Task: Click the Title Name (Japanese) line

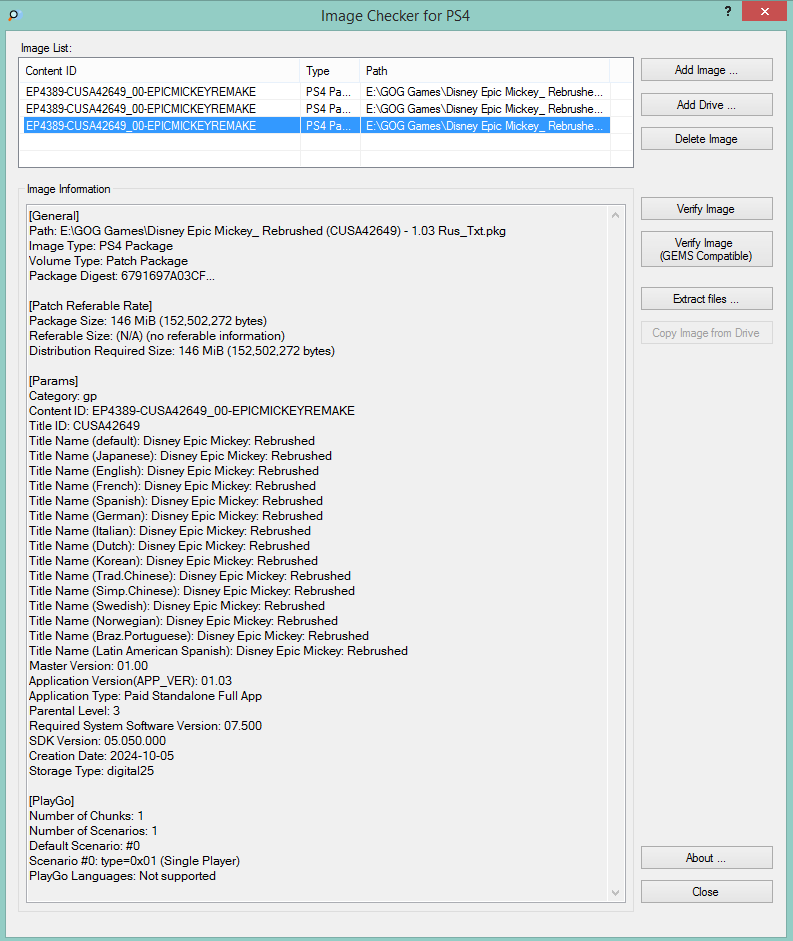Action: (180, 456)
